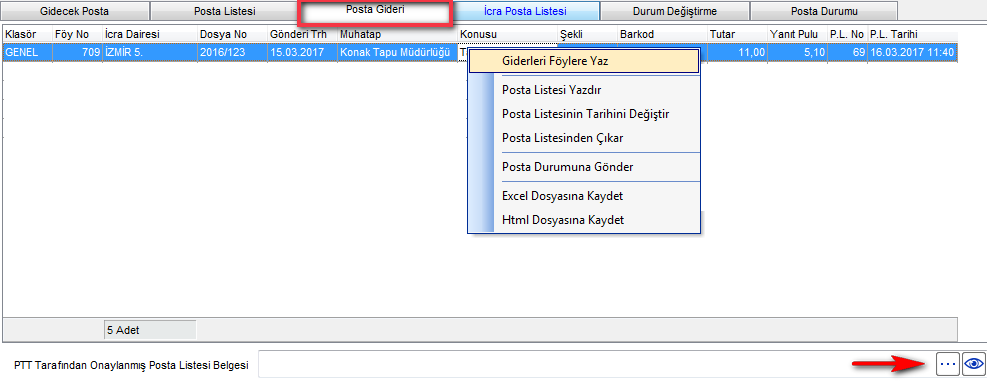The image size is (987, 383).
Task: Choose Giderleri Föylere Yaz from context menu
Action: click(x=585, y=62)
